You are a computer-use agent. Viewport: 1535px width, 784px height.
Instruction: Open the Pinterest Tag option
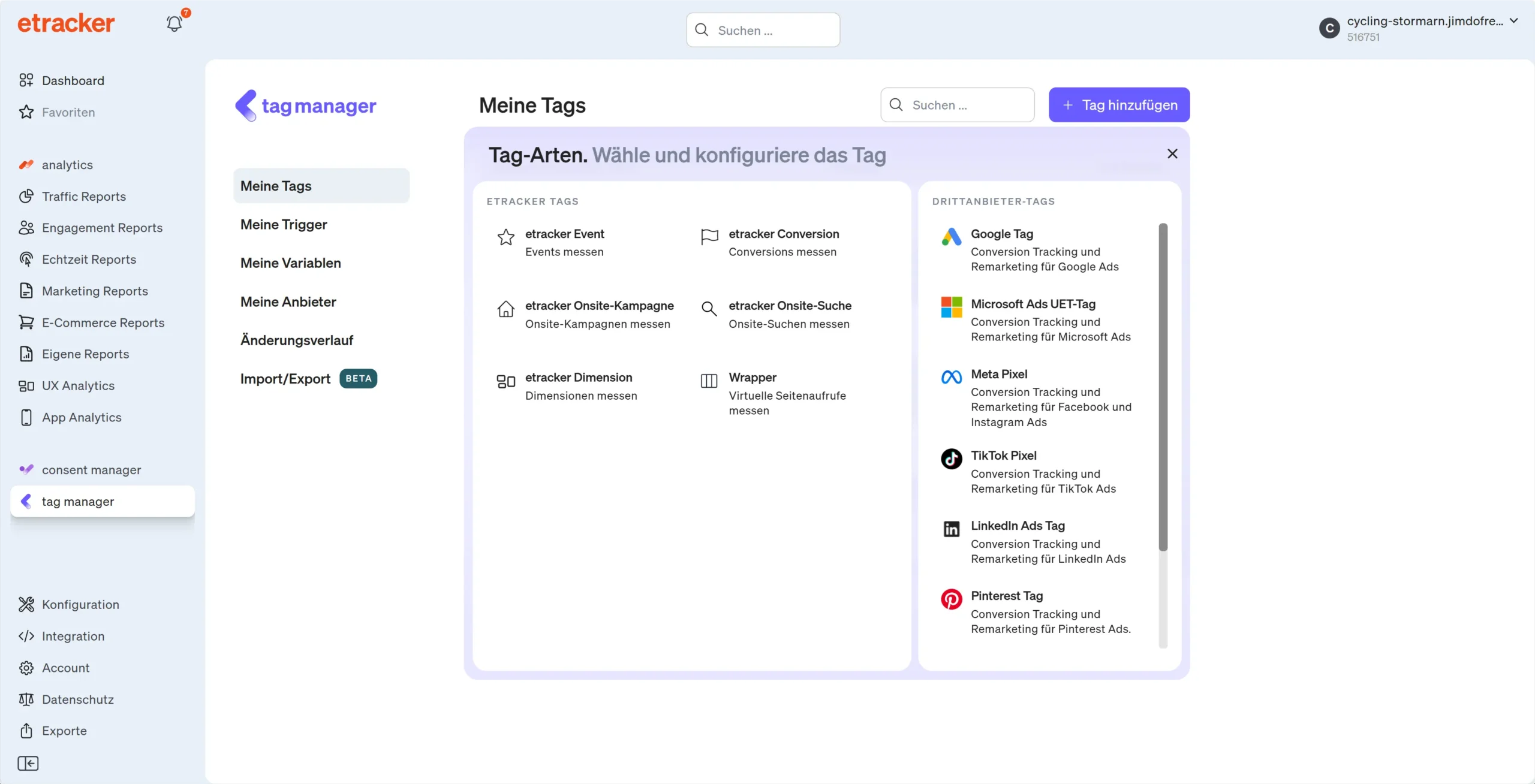951,598
